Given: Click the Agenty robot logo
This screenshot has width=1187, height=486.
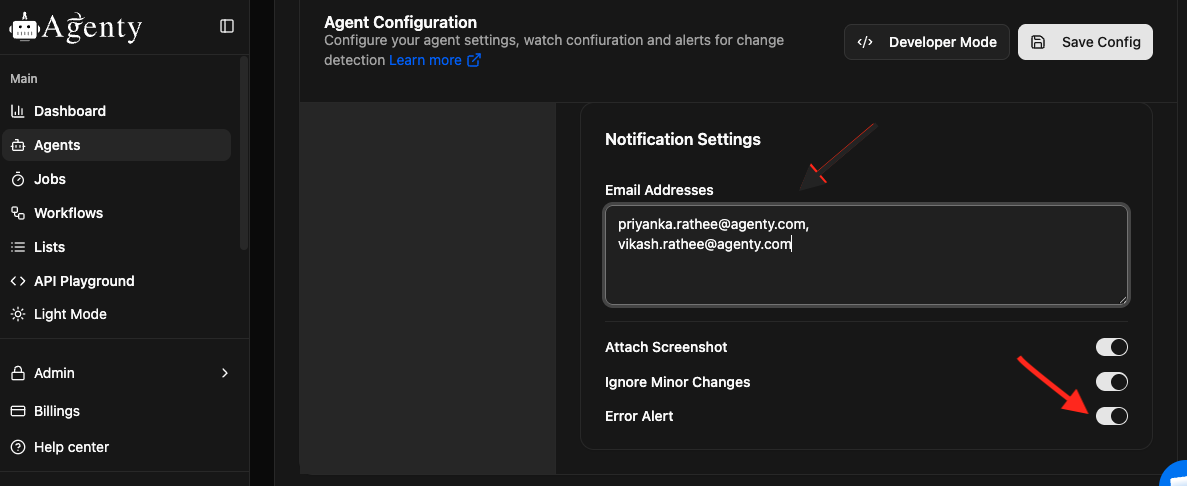Looking at the screenshot, I should coord(22,27).
